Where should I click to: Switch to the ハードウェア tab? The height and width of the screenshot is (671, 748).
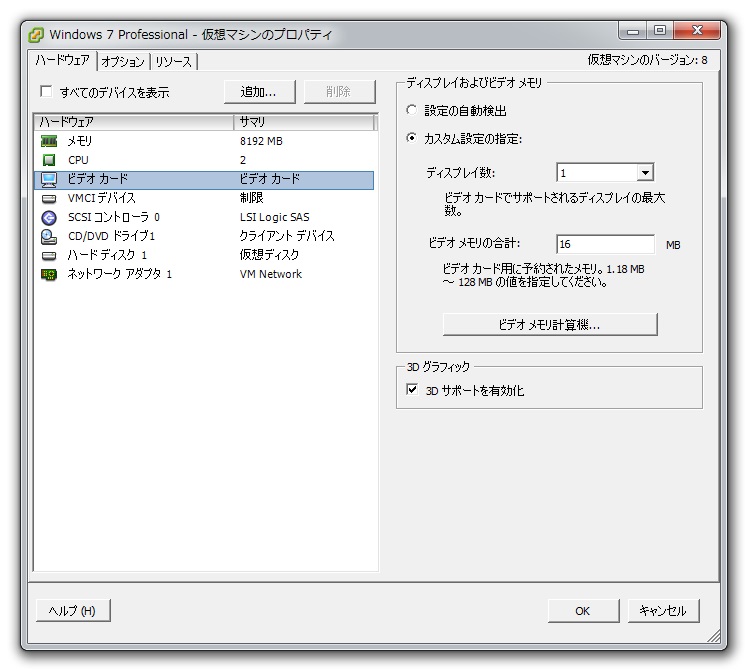tap(62, 60)
